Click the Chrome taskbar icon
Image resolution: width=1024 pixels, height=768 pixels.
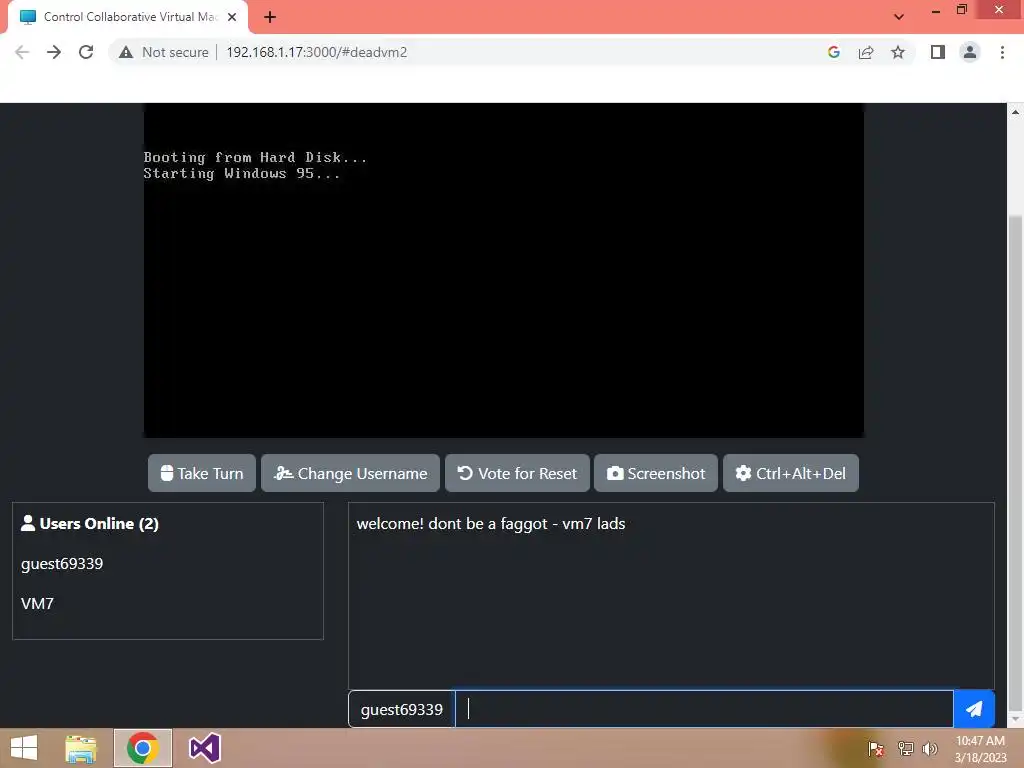click(143, 748)
